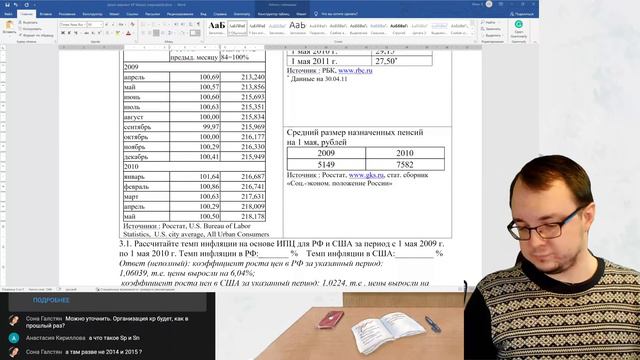Activate the Format Painter tool
The height and width of the screenshot is (360, 640).
(x=36, y=36)
